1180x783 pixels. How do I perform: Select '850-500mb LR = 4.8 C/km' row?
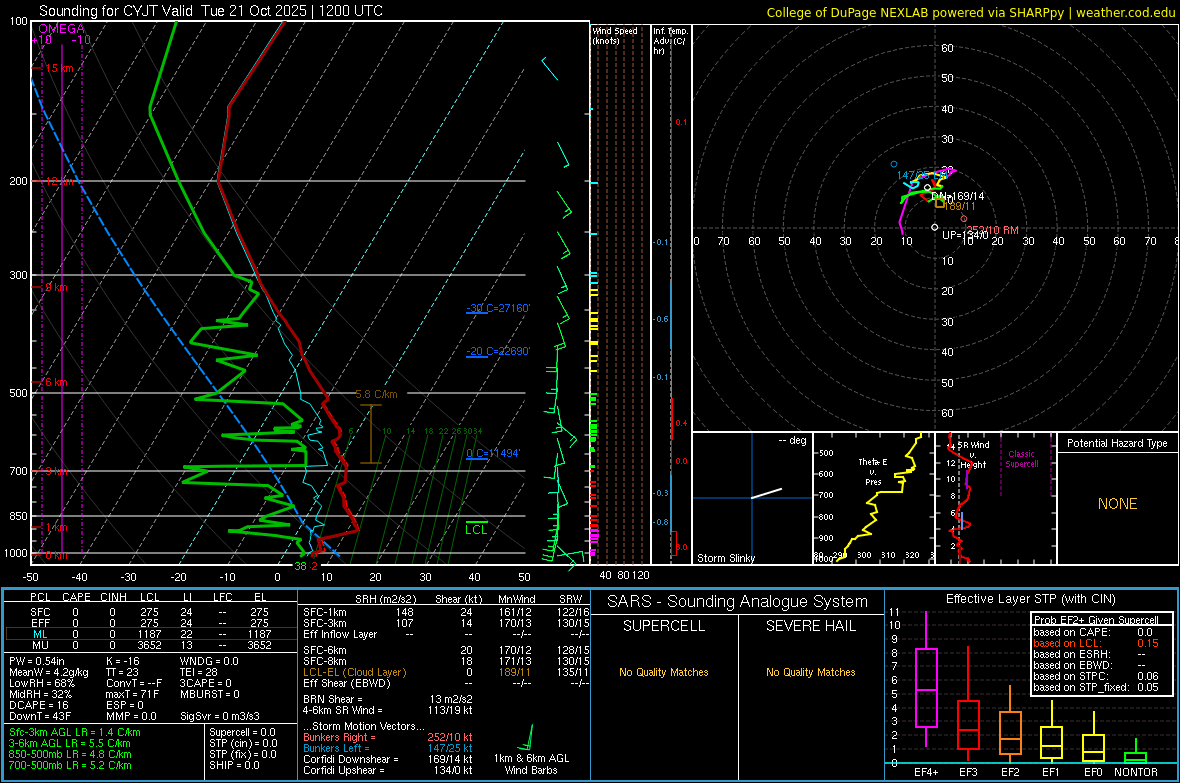click(70, 754)
